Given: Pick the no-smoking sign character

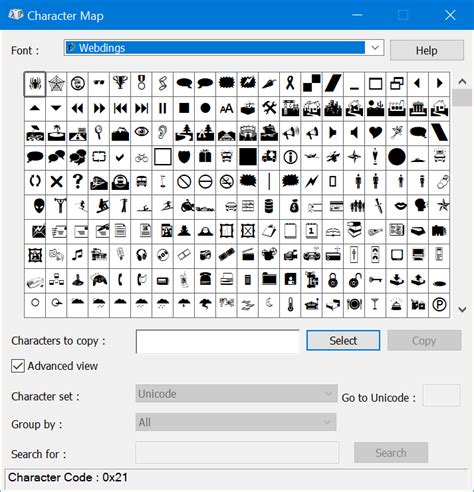Looking at the screenshot, I should click(x=227, y=182).
